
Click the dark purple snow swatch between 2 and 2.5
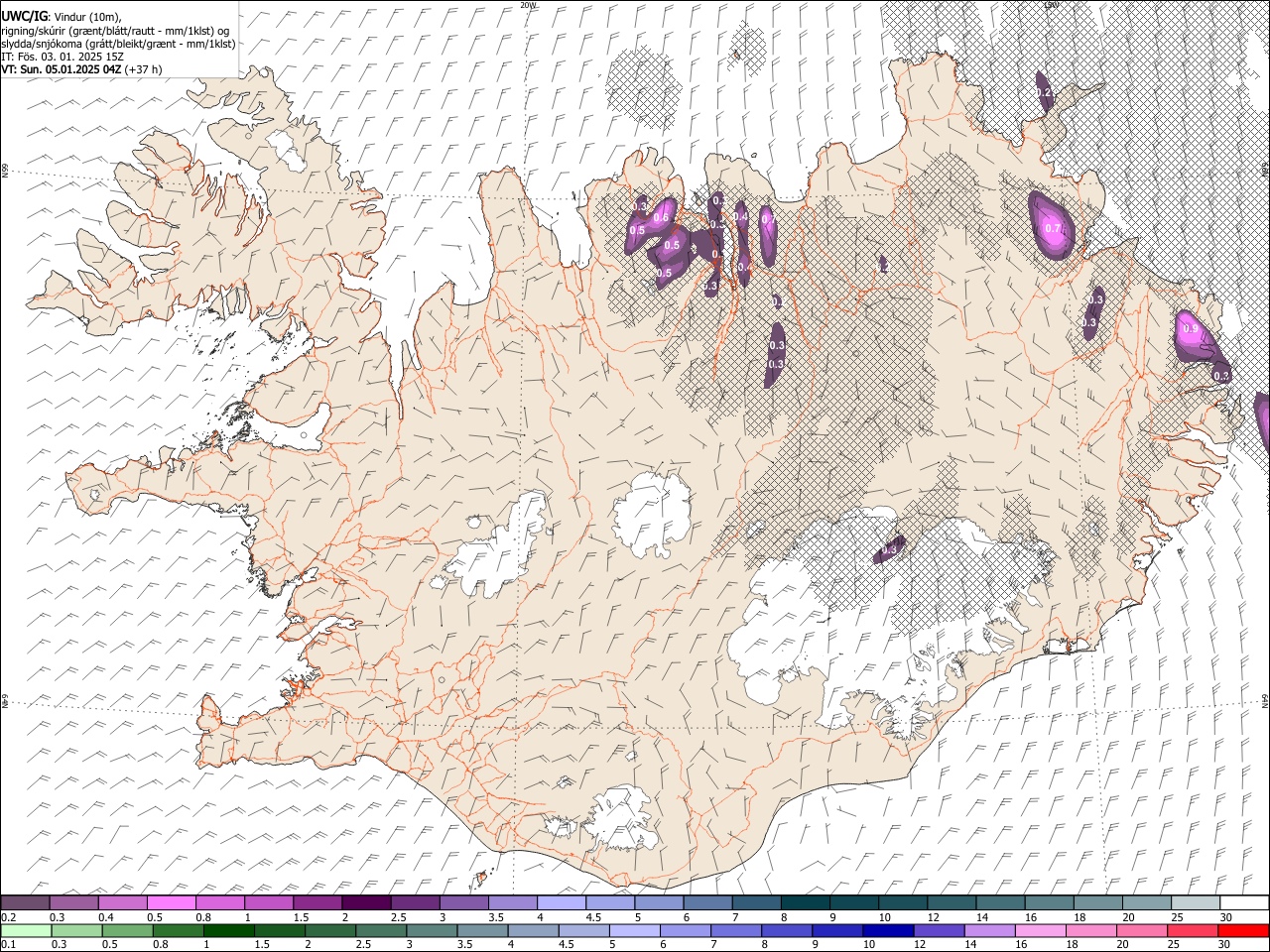366,903
